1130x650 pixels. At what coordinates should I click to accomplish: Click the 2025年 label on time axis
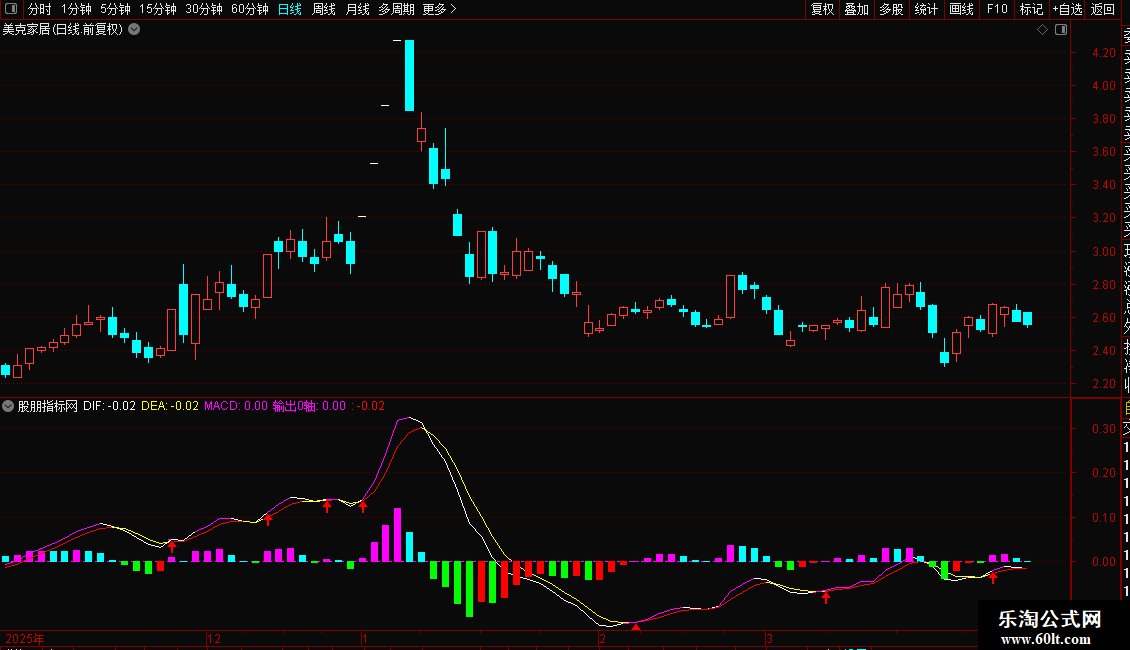[x=25, y=638]
